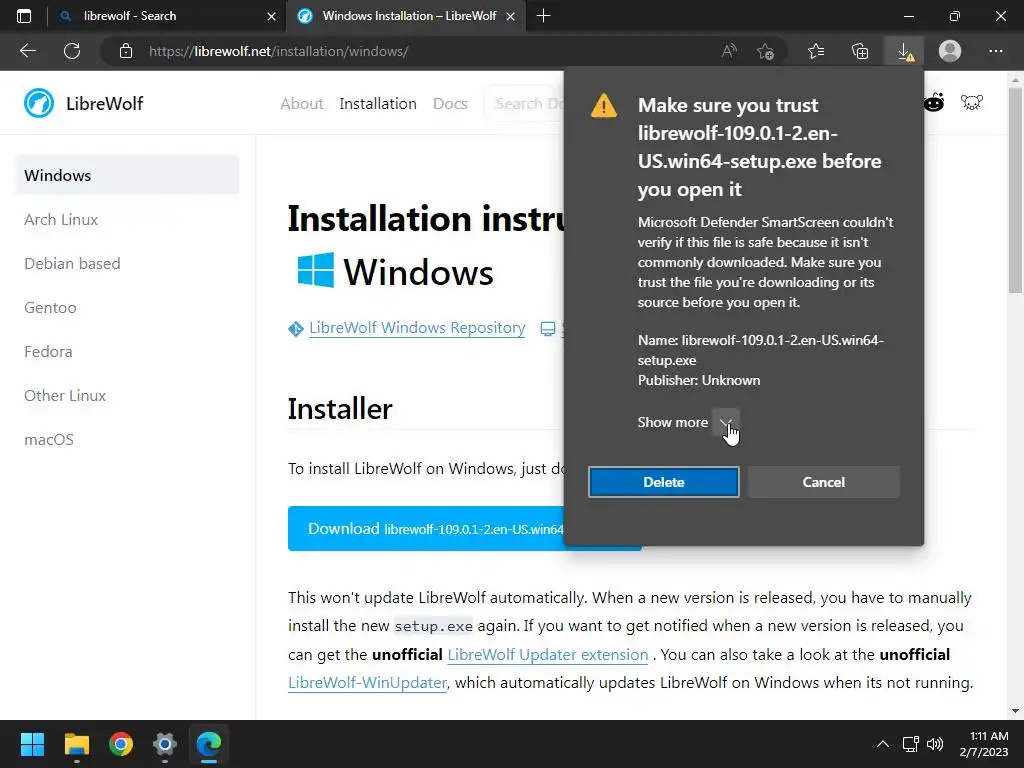Screen dimensions: 1024x768
Task: Click Cancel in the download warning
Action: tap(824, 482)
